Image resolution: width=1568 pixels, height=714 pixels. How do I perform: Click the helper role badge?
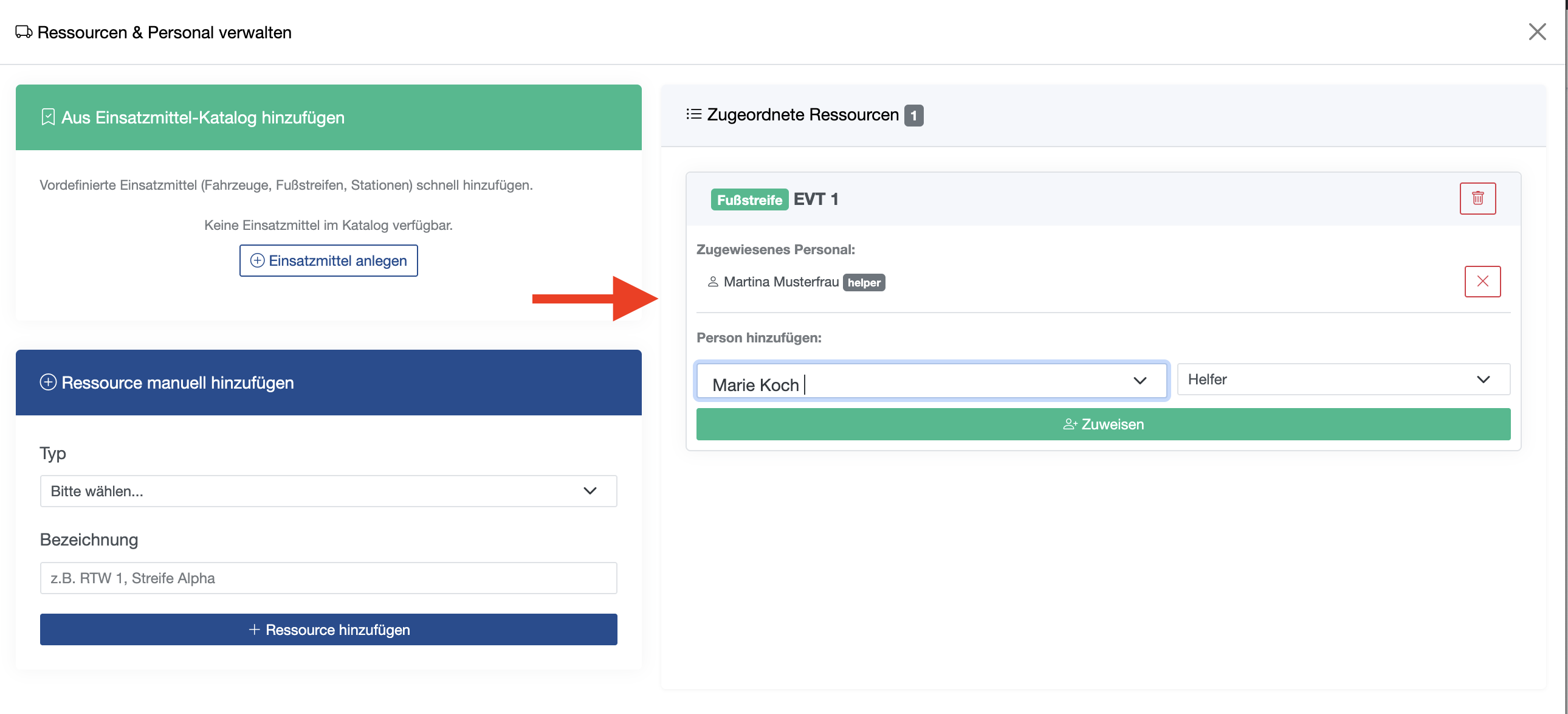(864, 282)
